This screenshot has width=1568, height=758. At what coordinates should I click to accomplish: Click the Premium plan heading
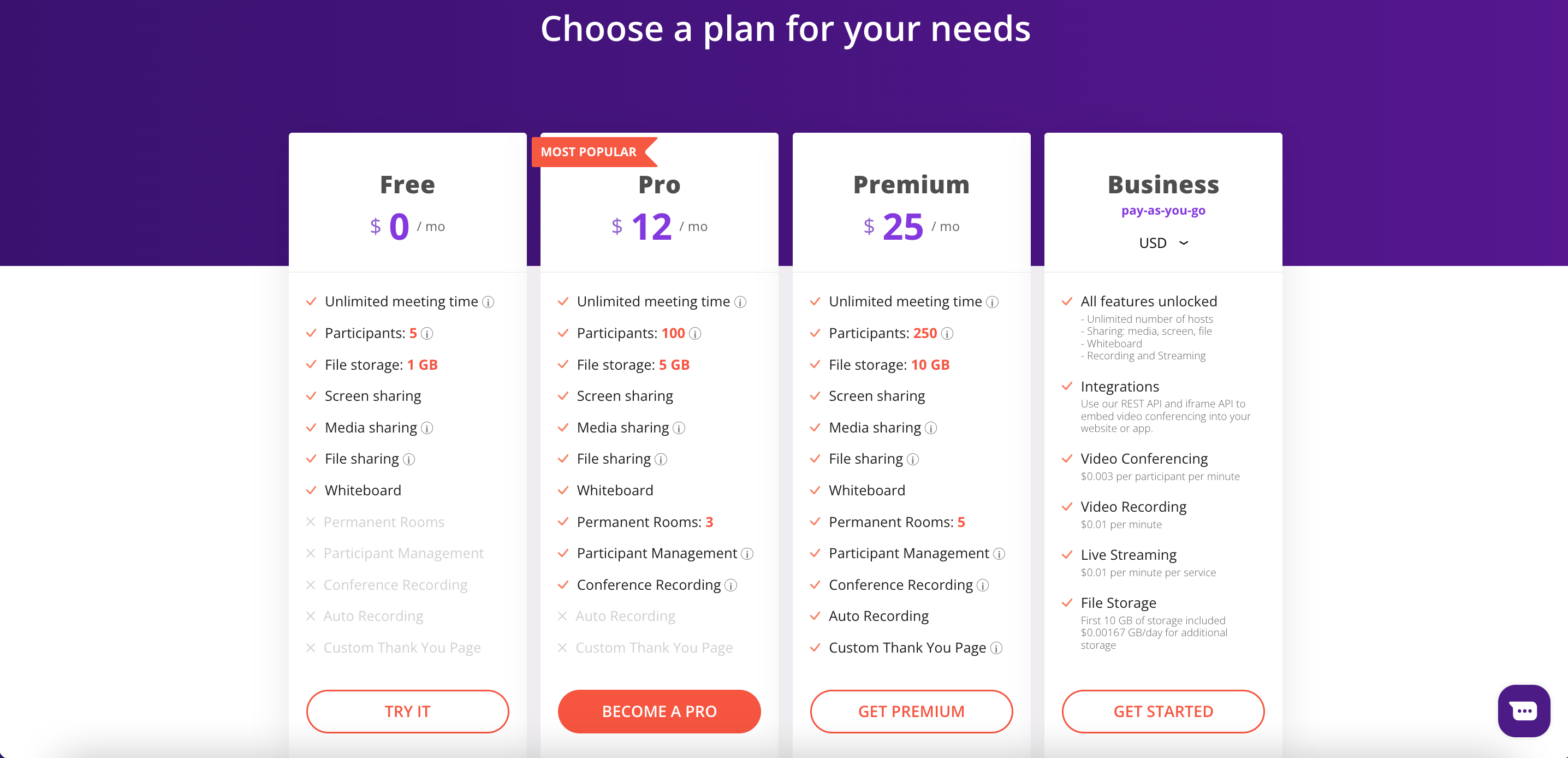(911, 185)
